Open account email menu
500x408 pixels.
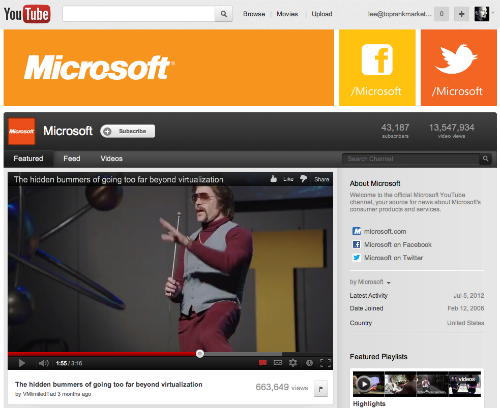399,14
